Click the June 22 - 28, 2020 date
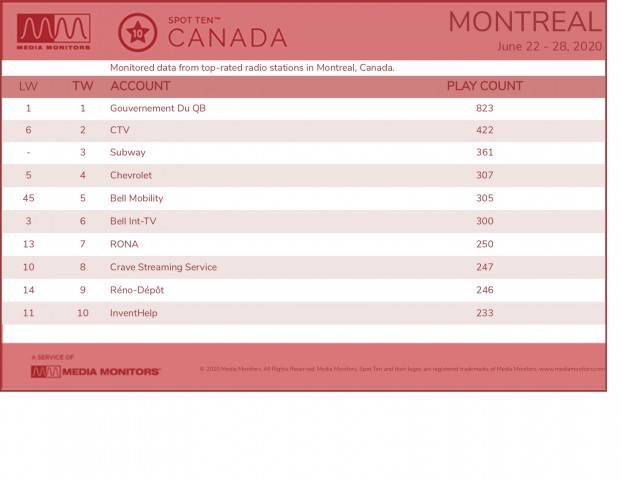622x480 pixels. click(550, 46)
